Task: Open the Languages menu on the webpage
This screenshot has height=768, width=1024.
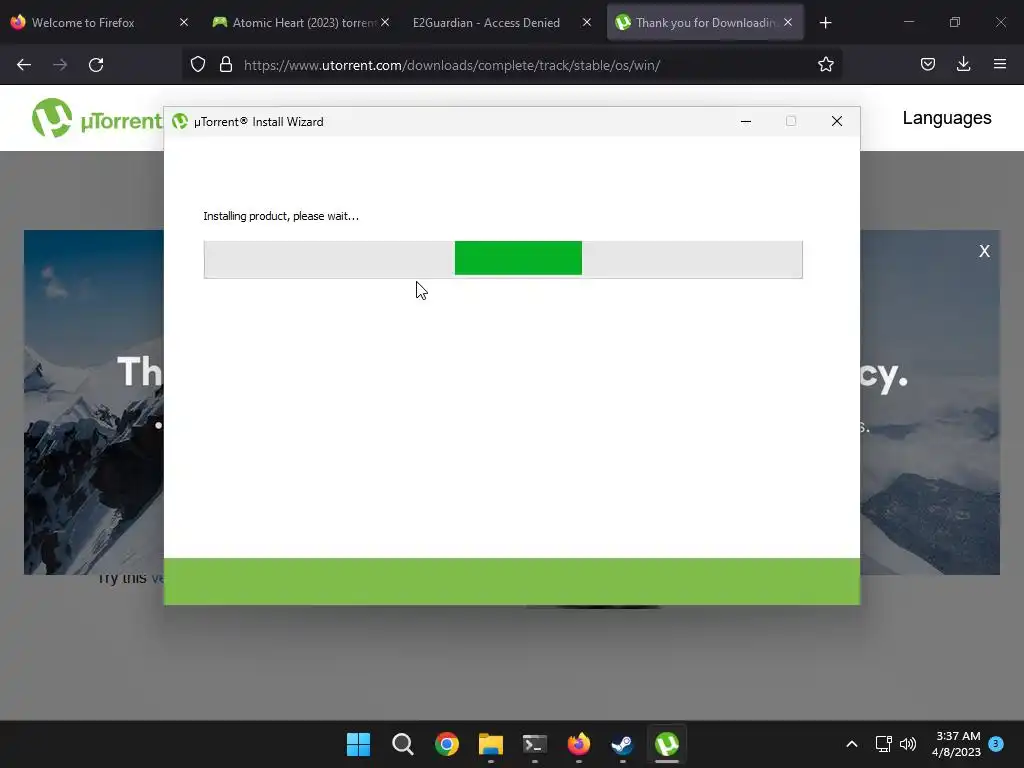Action: (x=947, y=118)
